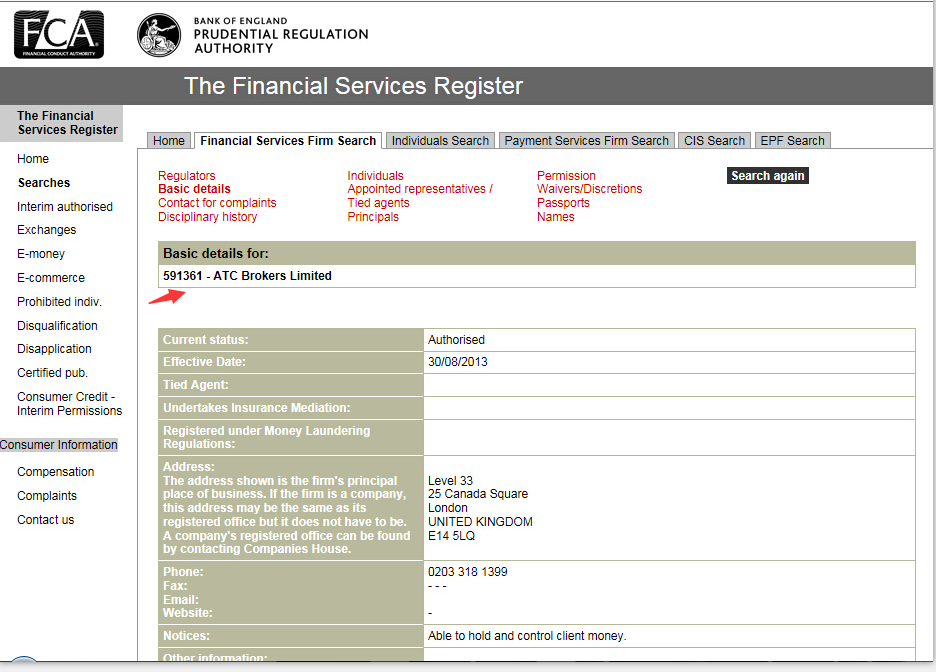Screen dimensions: 936x672
Task: Open the EPF Search tab
Action: [x=793, y=141]
